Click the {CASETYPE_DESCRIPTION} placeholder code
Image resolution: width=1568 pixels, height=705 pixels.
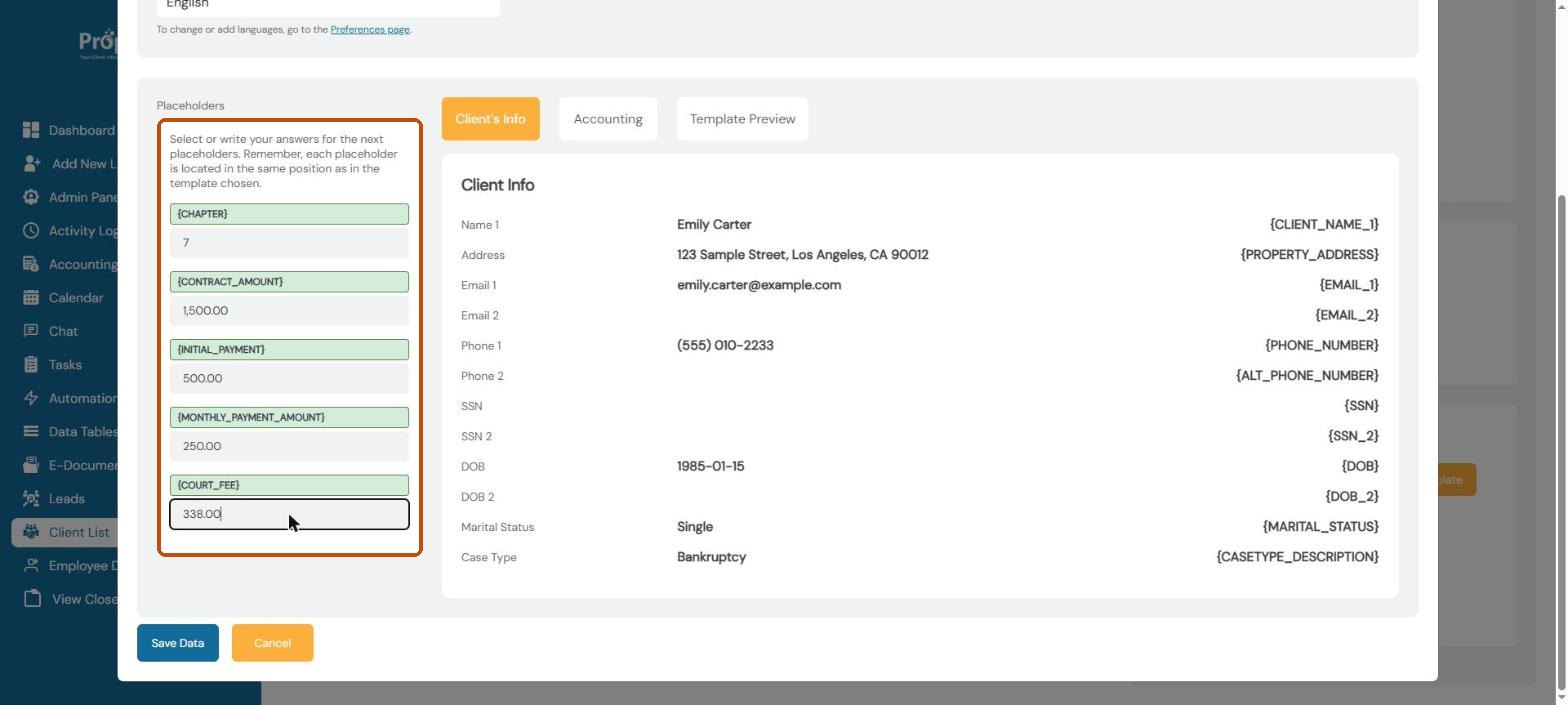click(x=1297, y=557)
